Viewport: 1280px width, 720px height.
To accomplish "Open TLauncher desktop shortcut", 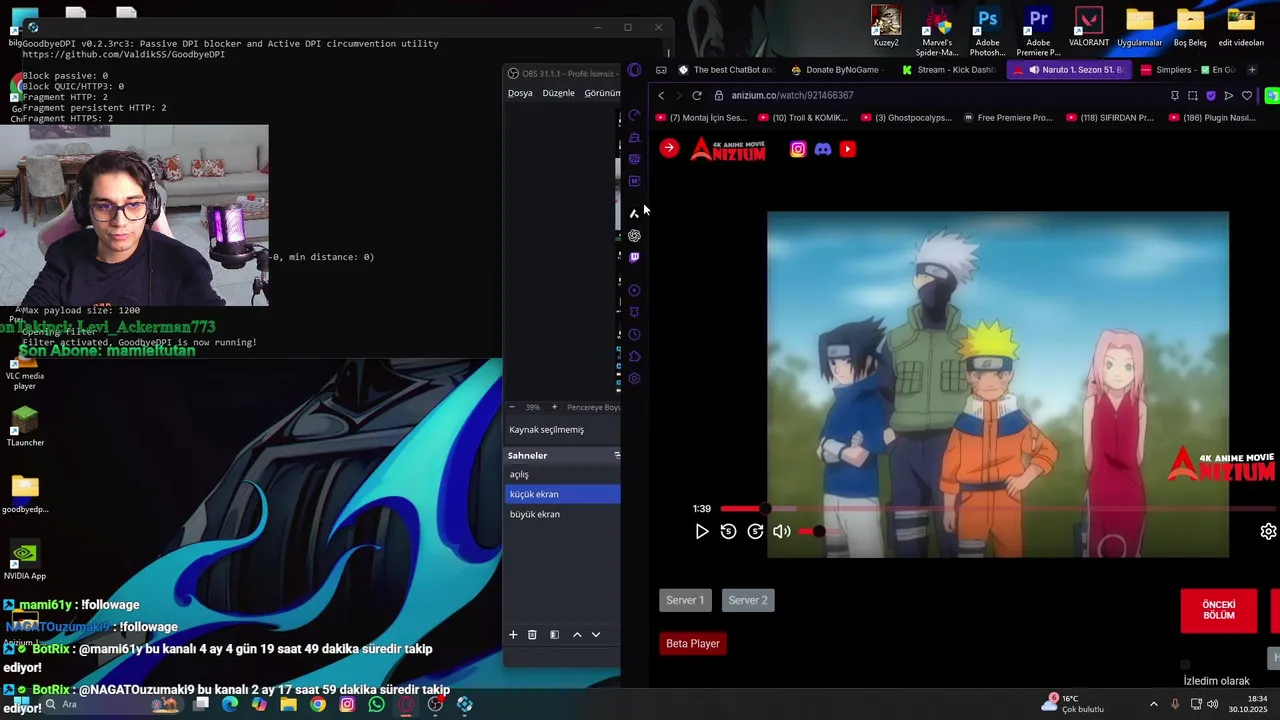I will (x=25, y=426).
